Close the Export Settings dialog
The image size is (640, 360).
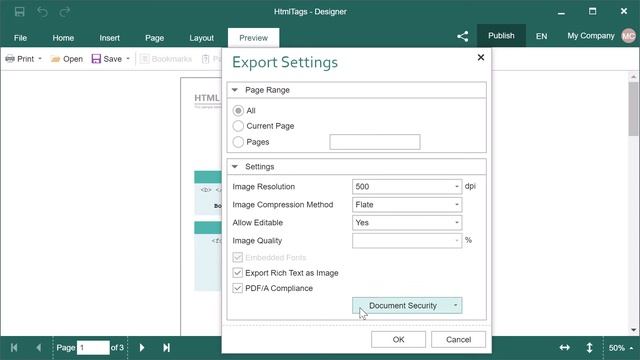(x=481, y=58)
